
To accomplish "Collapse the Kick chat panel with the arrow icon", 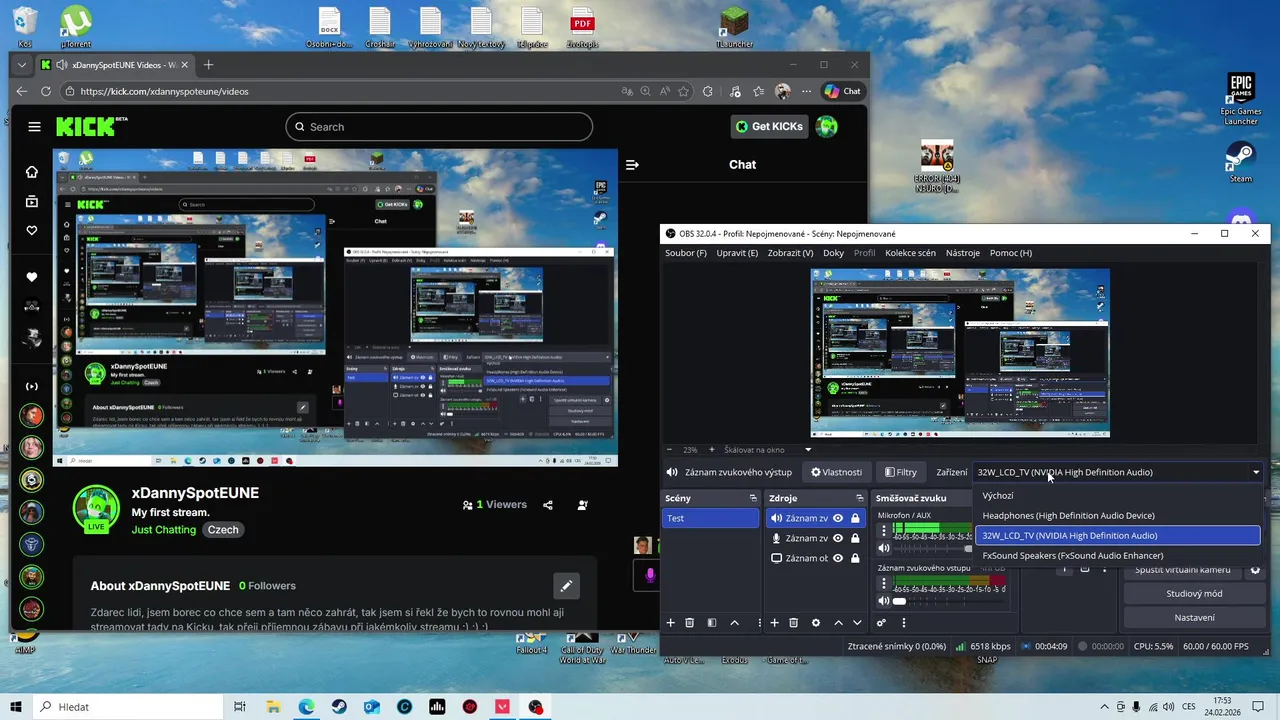I will tap(632, 165).
